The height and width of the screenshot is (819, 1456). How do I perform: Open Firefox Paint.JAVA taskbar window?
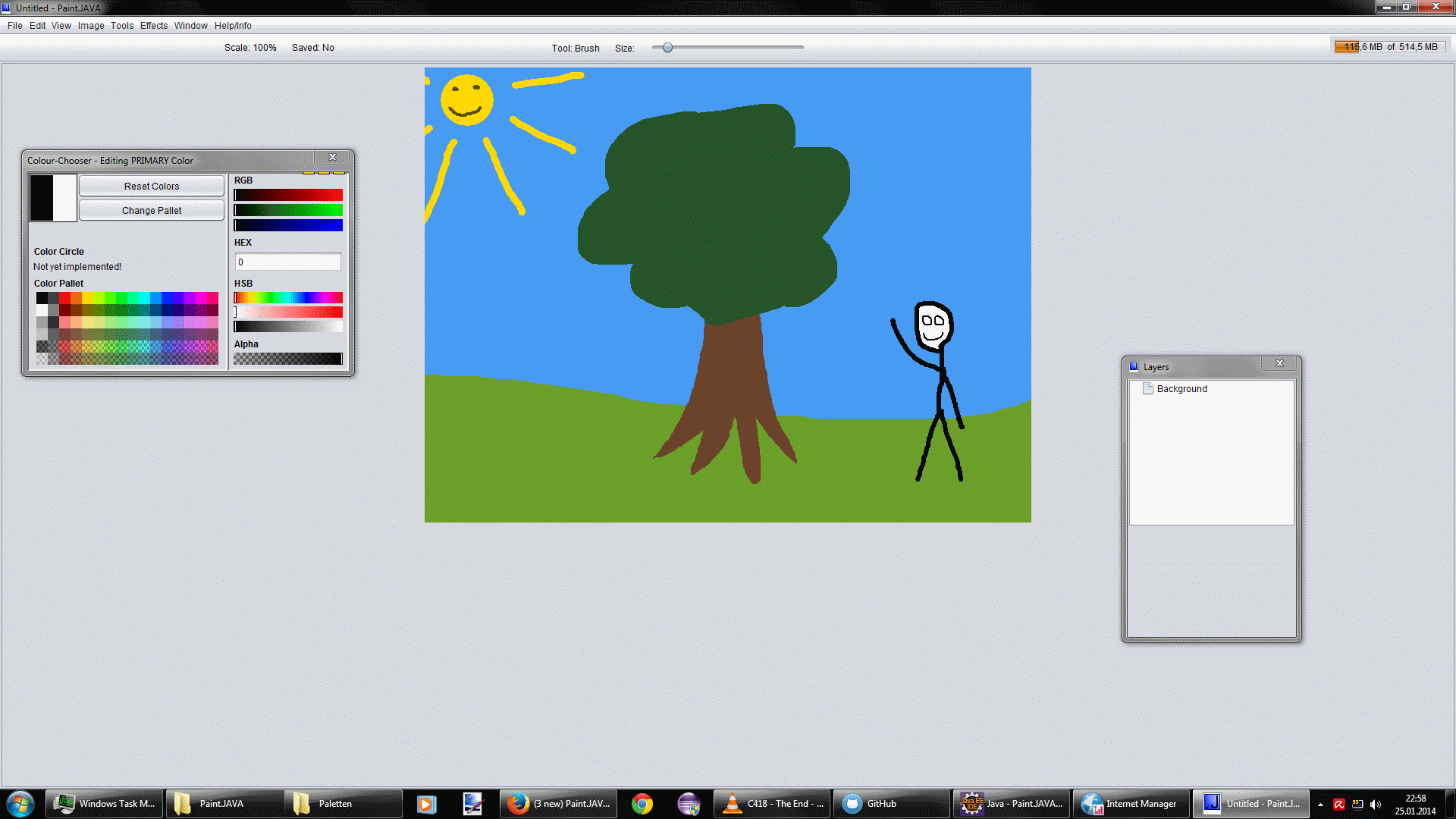pyautogui.click(x=558, y=803)
